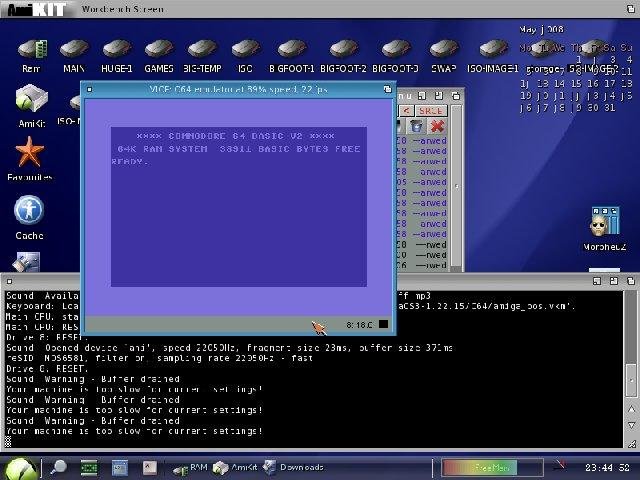Click the shell window scrollbar down arrow
The width and height of the screenshot is (640, 480).
(631, 426)
